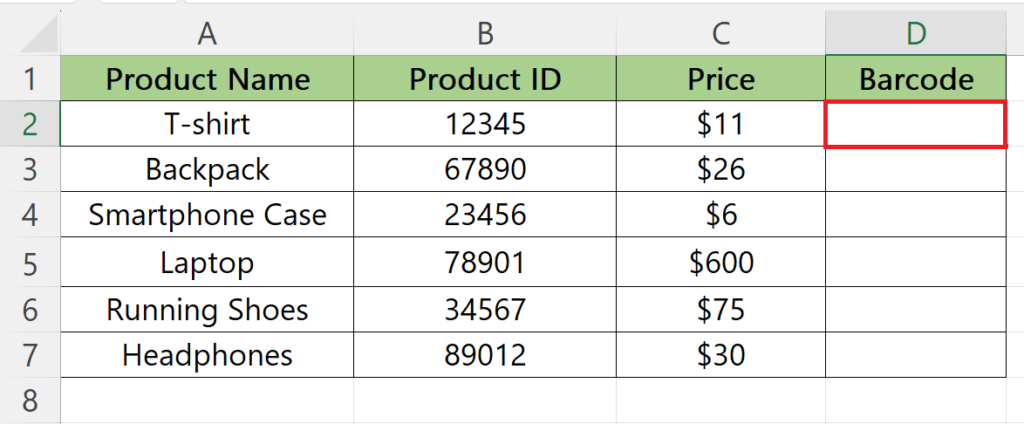Click the Product ID header cell
The height and width of the screenshot is (424, 1024).
pos(485,78)
